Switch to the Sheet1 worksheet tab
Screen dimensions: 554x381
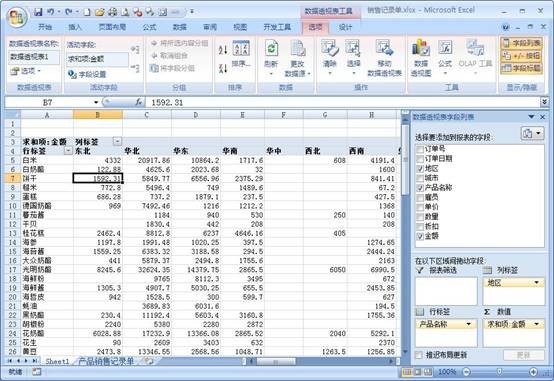pyautogui.click(x=57, y=361)
